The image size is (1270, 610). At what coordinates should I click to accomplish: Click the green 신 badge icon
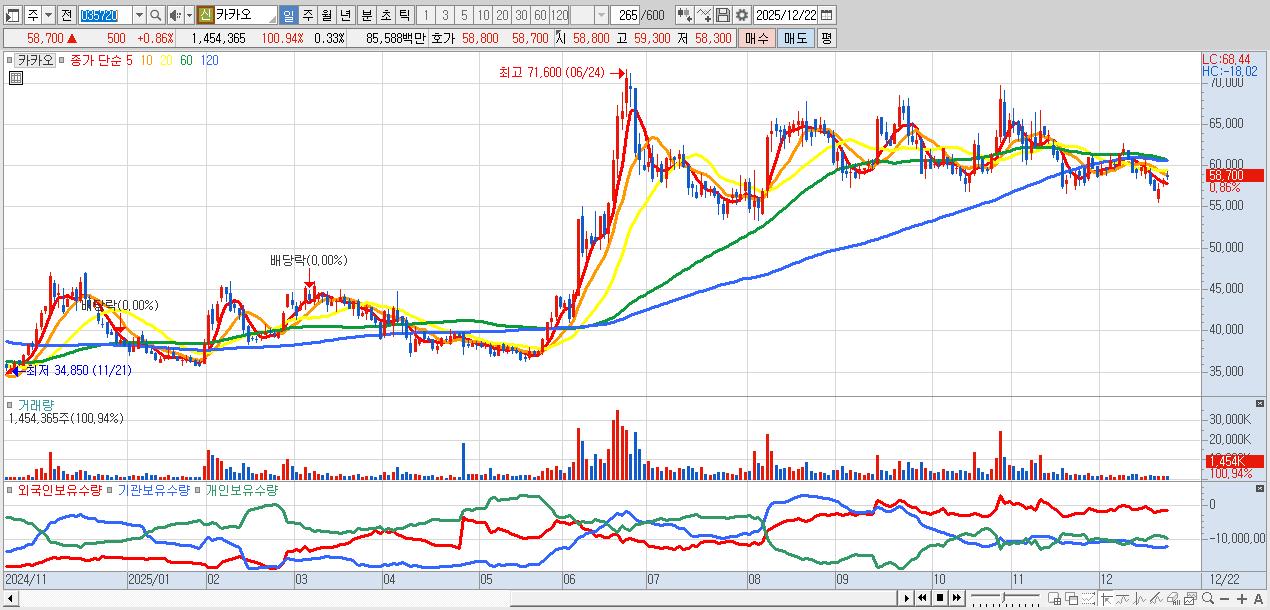coord(204,15)
